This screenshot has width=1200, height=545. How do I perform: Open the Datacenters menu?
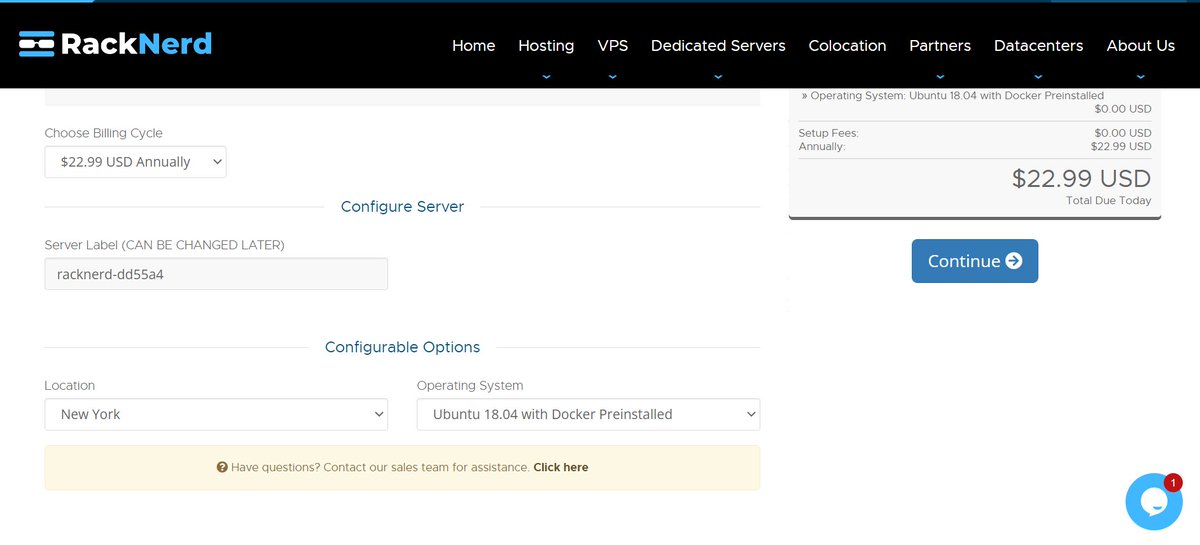tap(1038, 45)
